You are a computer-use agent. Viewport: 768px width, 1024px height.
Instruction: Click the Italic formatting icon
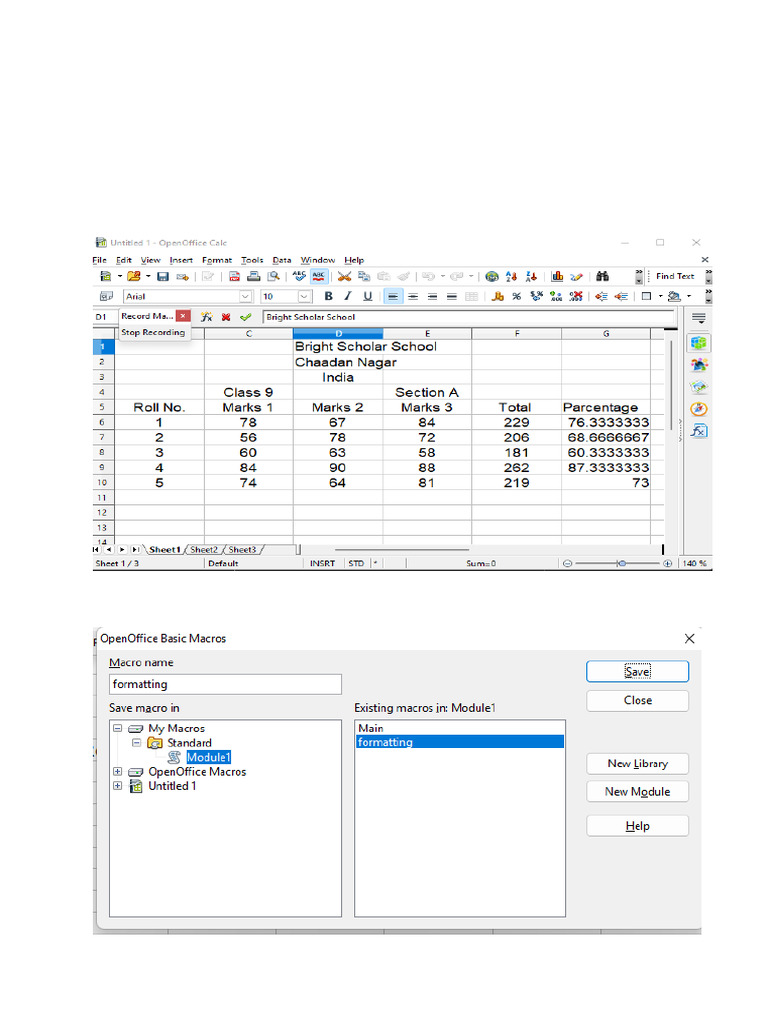point(348,296)
